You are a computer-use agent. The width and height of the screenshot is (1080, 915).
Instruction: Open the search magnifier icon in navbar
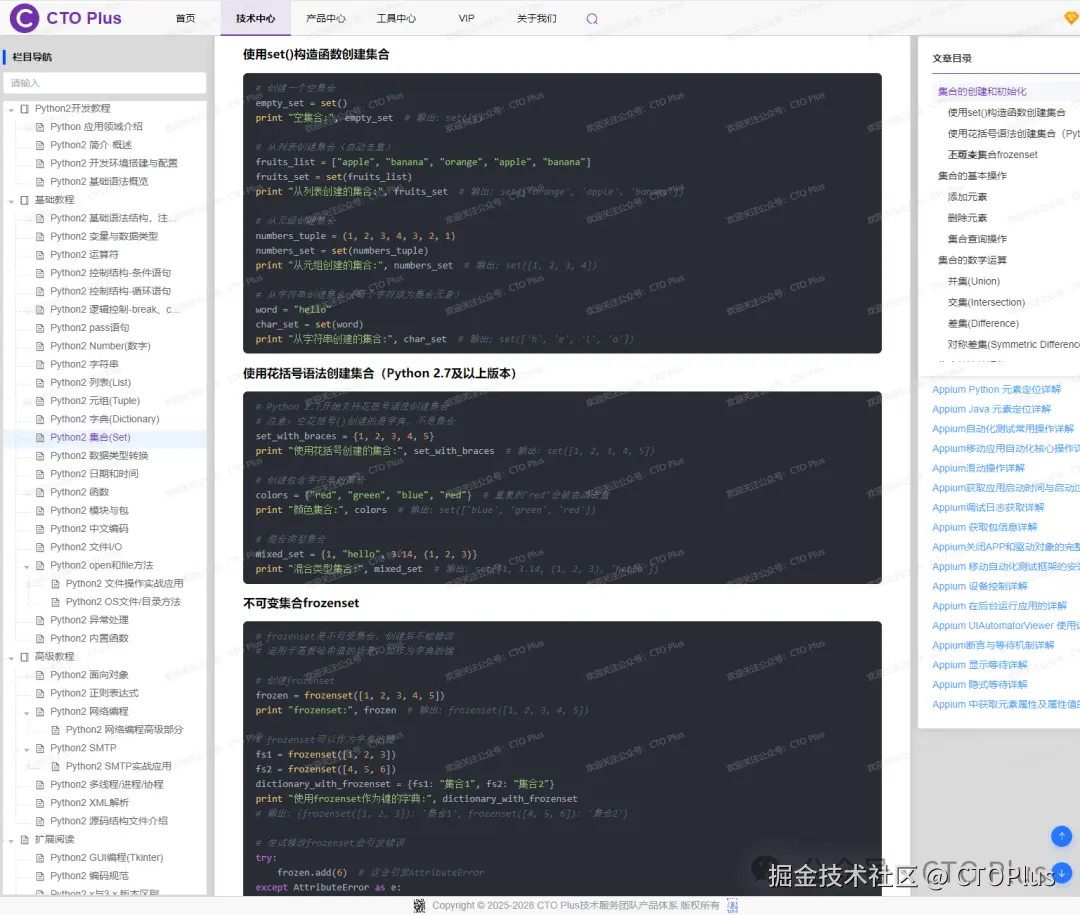pos(592,19)
